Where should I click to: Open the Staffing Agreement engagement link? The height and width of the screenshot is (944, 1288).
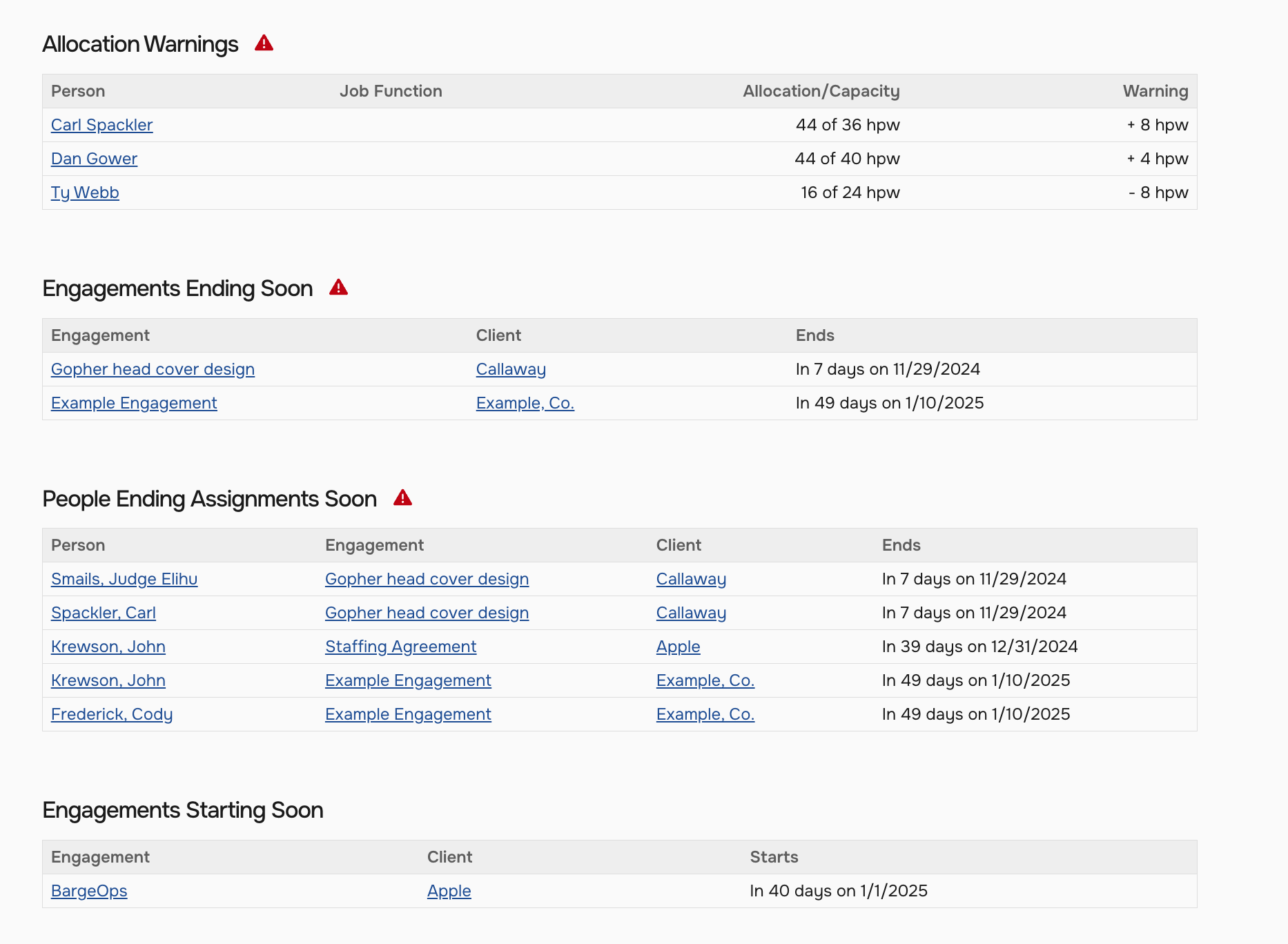pos(400,647)
